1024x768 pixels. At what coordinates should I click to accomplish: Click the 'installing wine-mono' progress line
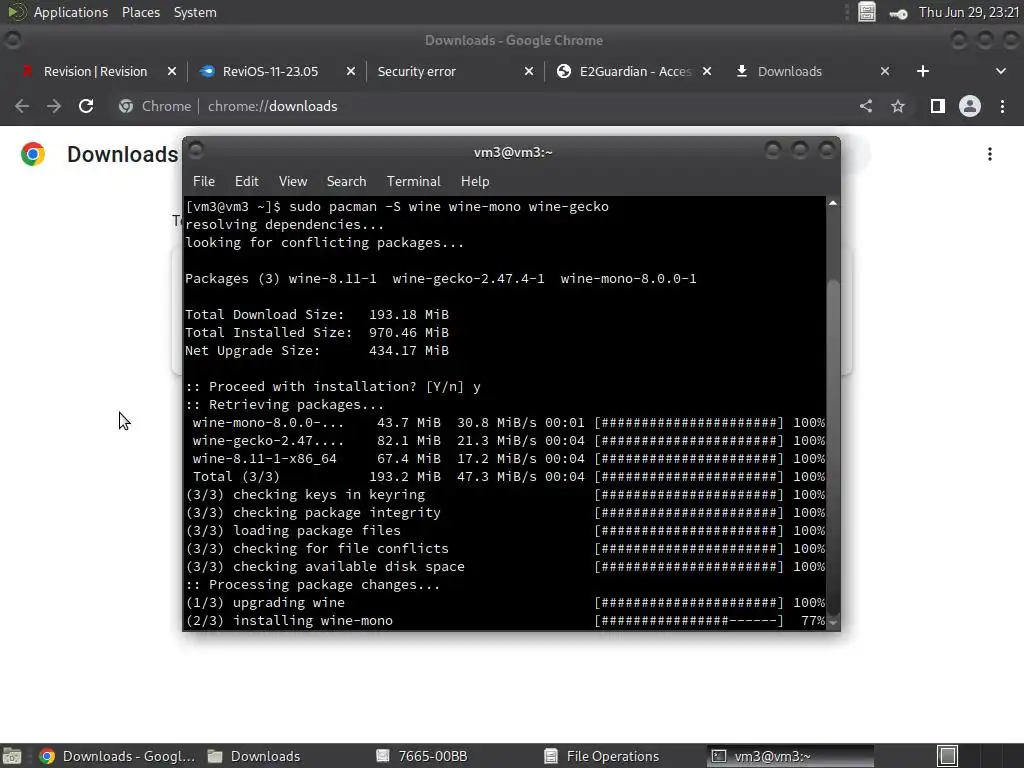(505, 621)
